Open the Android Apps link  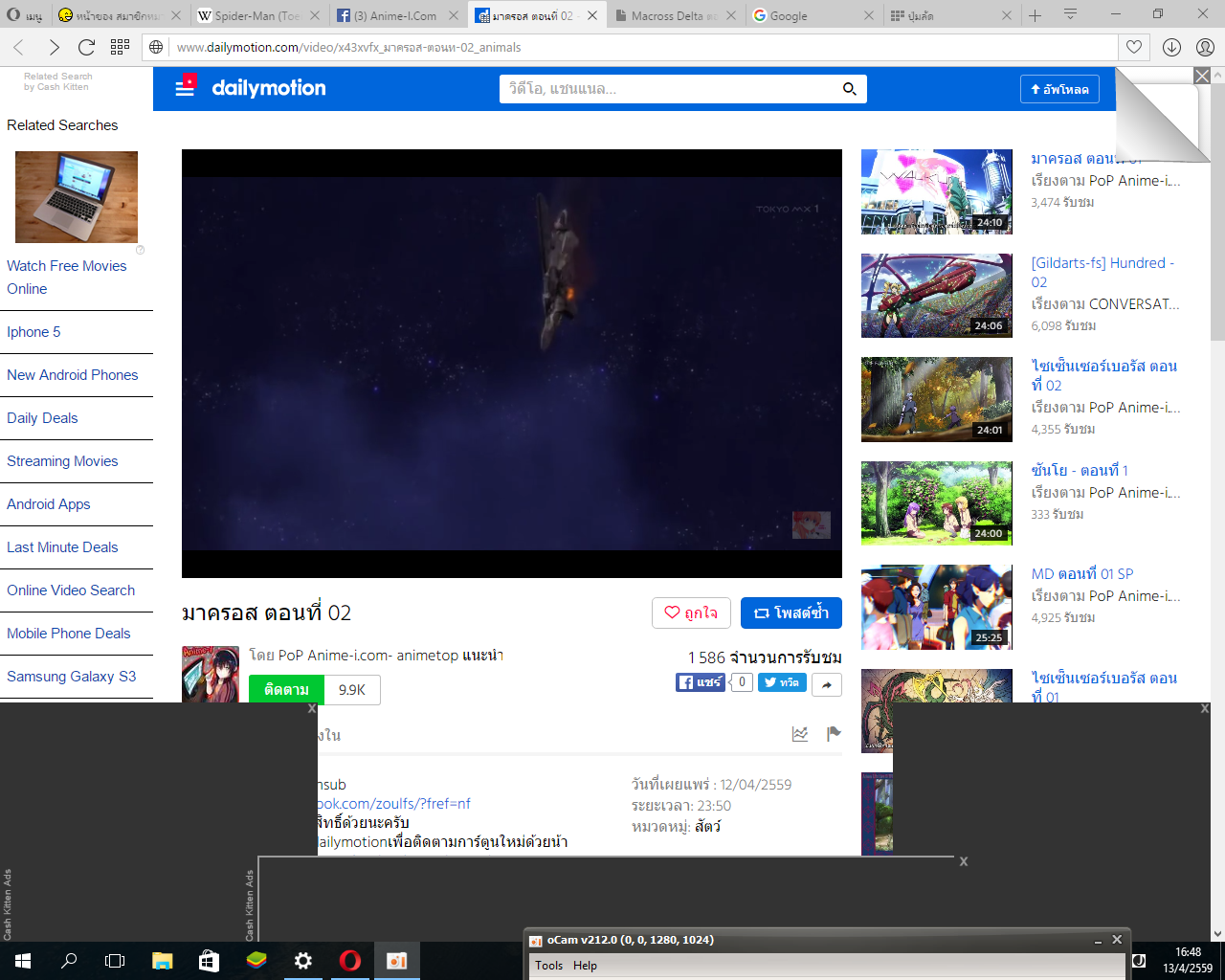coord(49,504)
